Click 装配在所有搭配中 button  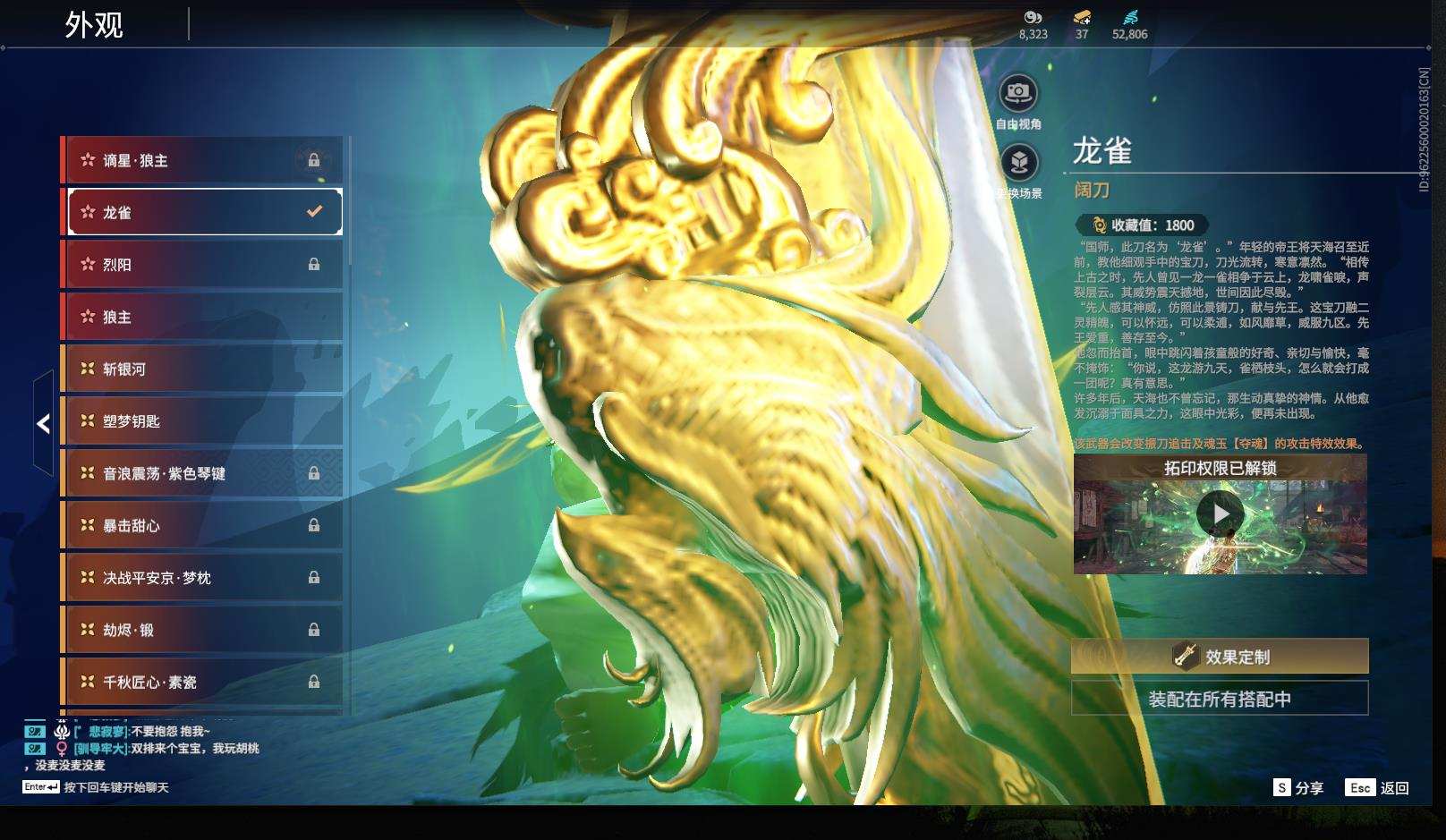point(1220,699)
